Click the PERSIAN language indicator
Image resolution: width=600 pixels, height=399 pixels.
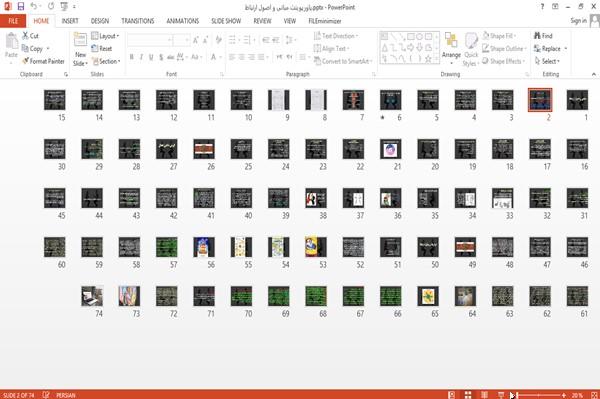click(66, 395)
